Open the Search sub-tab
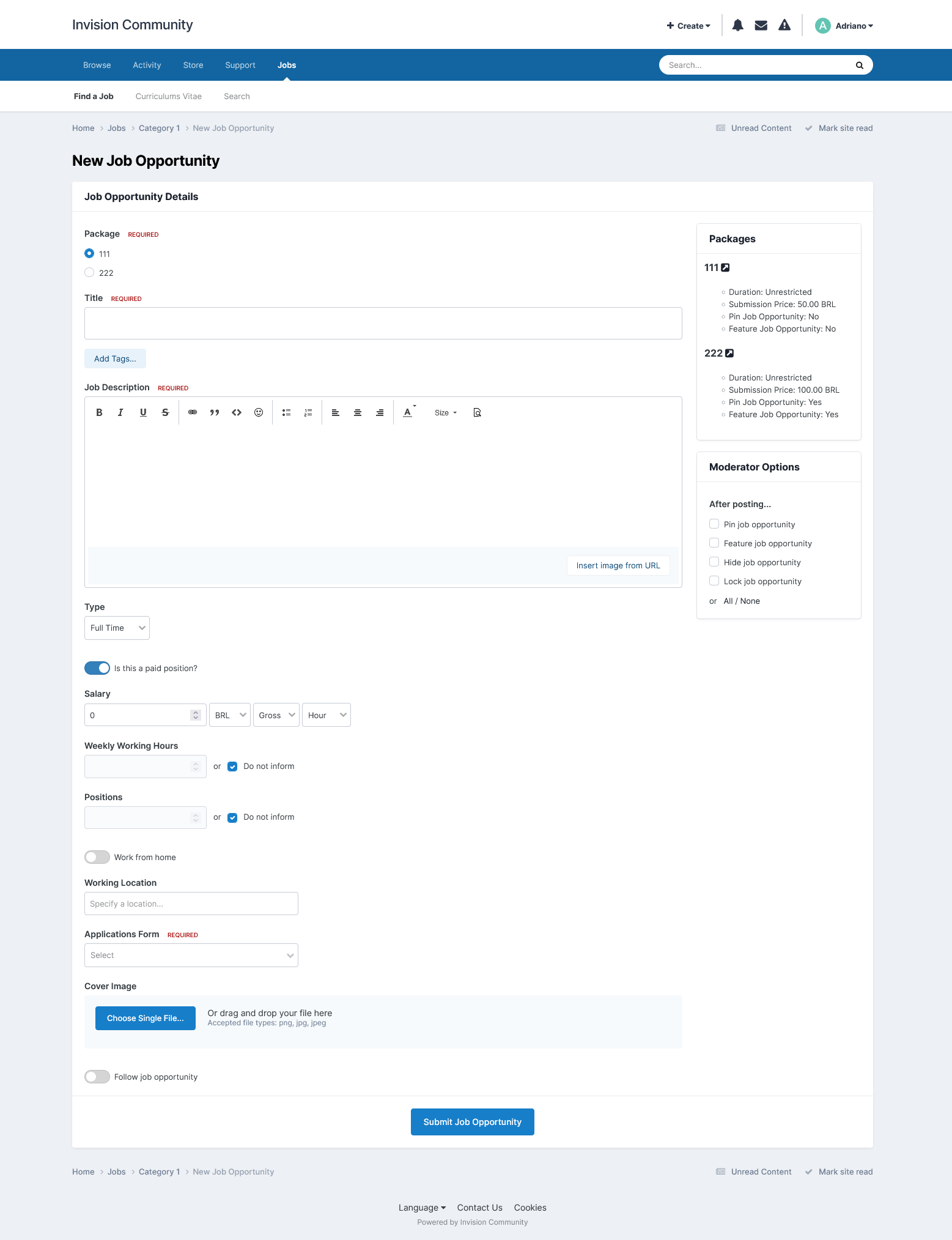The height and width of the screenshot is (1240, 952). point(237,96)
